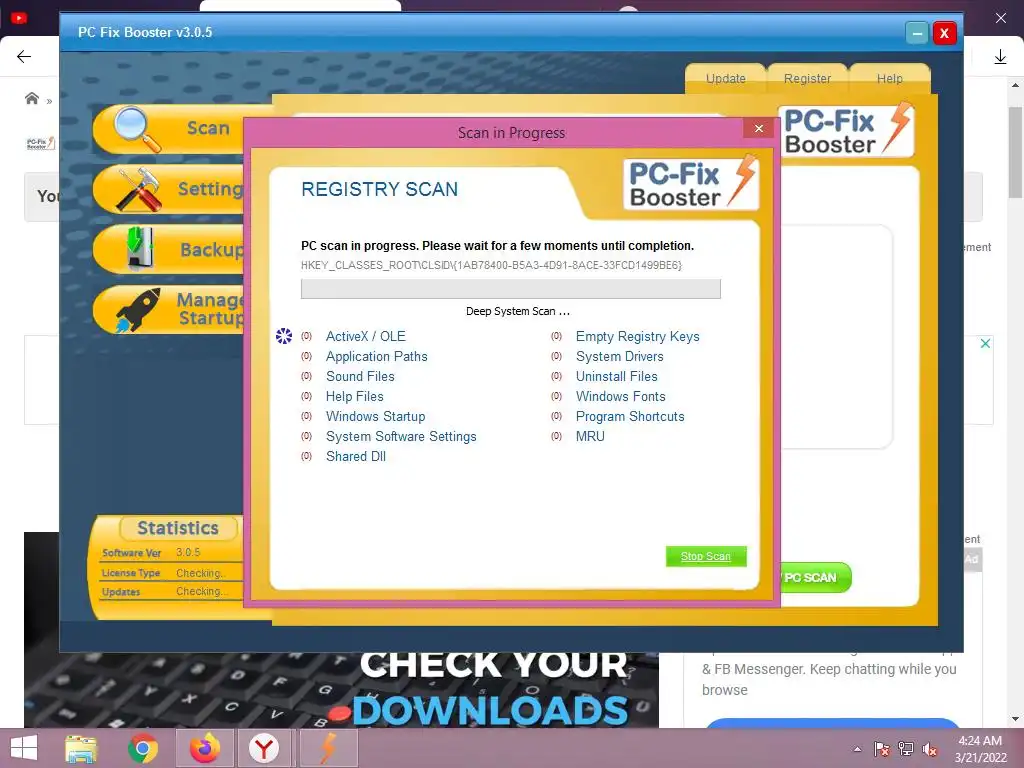Launch Google Chrome from the taskbar
The height and width of the screenshot is (768, 1024).
click(x=142, y=748)
